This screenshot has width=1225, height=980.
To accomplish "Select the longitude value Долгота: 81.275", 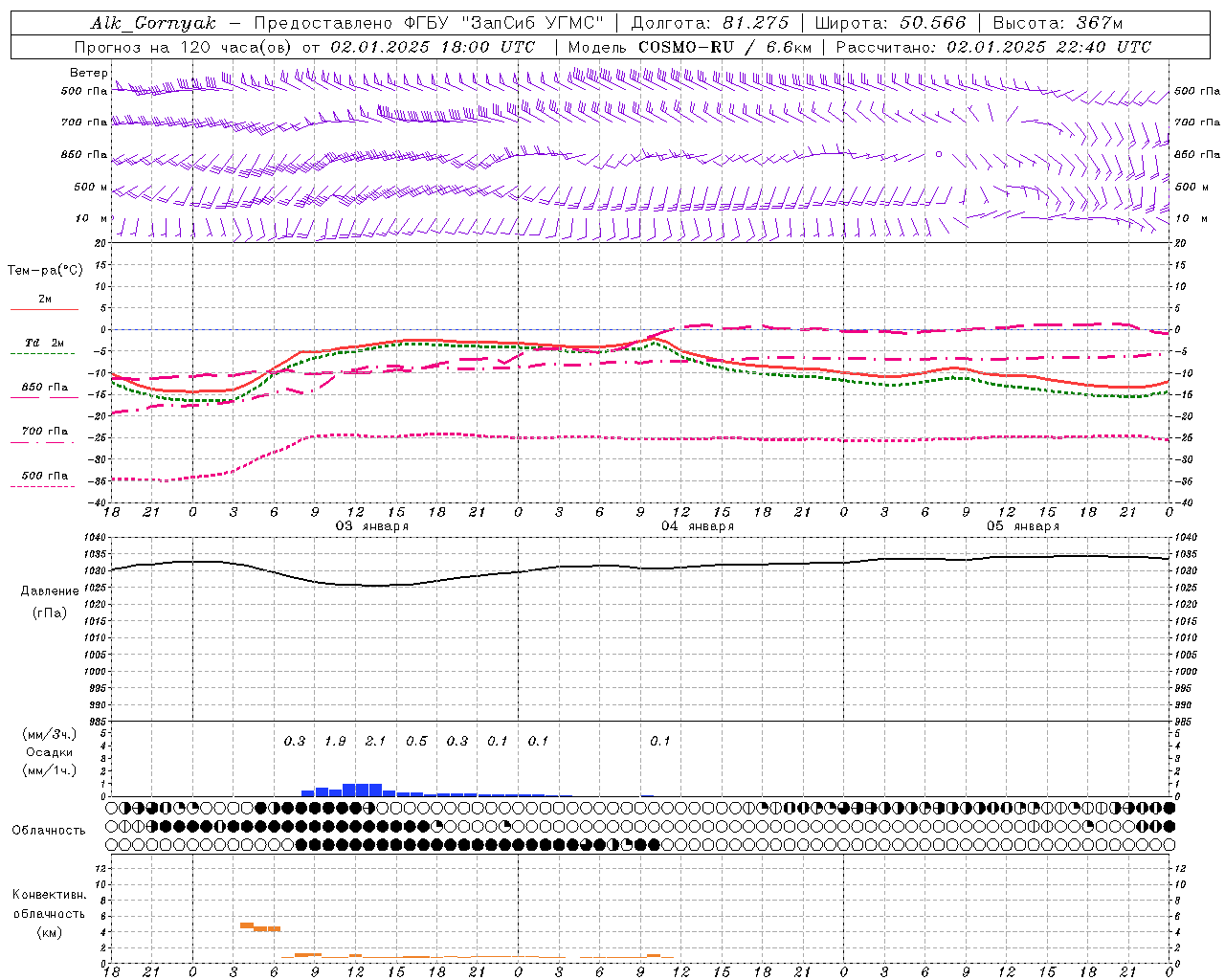I will pyautogui.click(x=710, y=23).
